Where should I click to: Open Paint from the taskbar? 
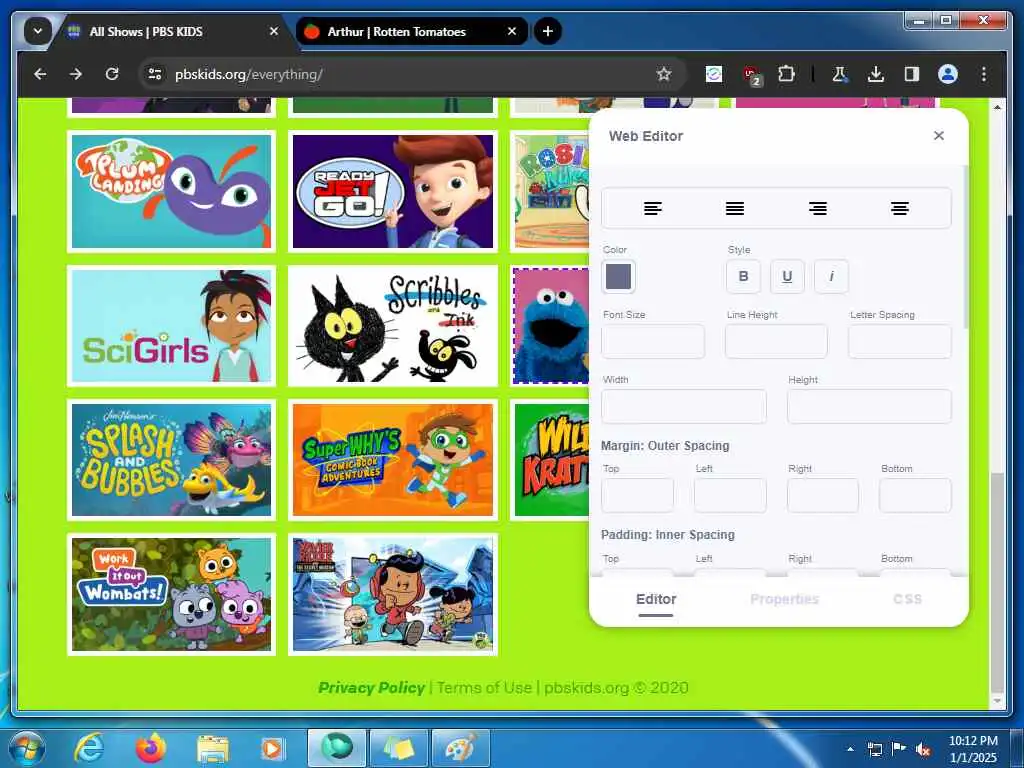(x=460, y=748)
